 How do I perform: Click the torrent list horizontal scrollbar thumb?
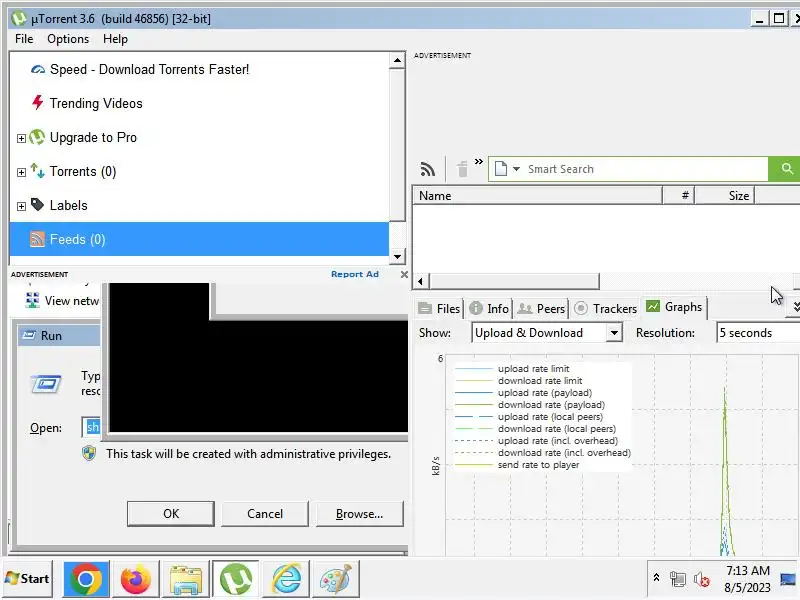[514, 281]
